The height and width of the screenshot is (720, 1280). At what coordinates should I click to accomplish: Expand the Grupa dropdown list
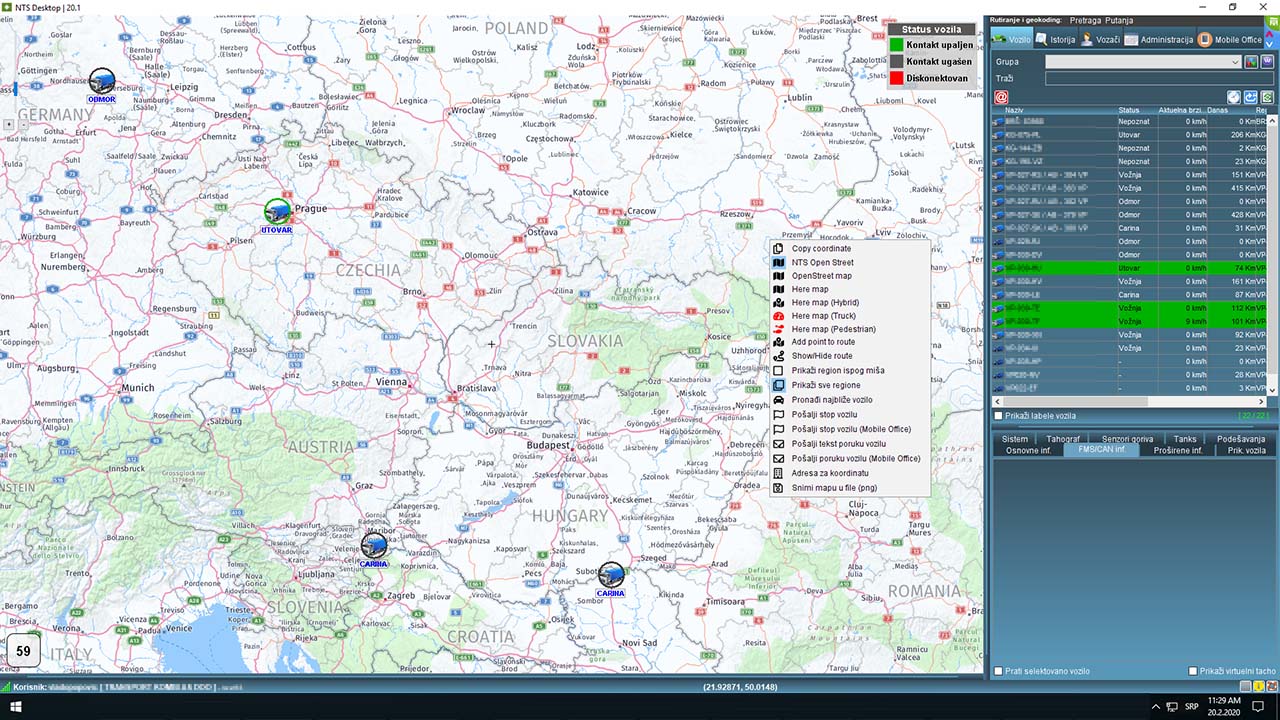click(1236, 62)
